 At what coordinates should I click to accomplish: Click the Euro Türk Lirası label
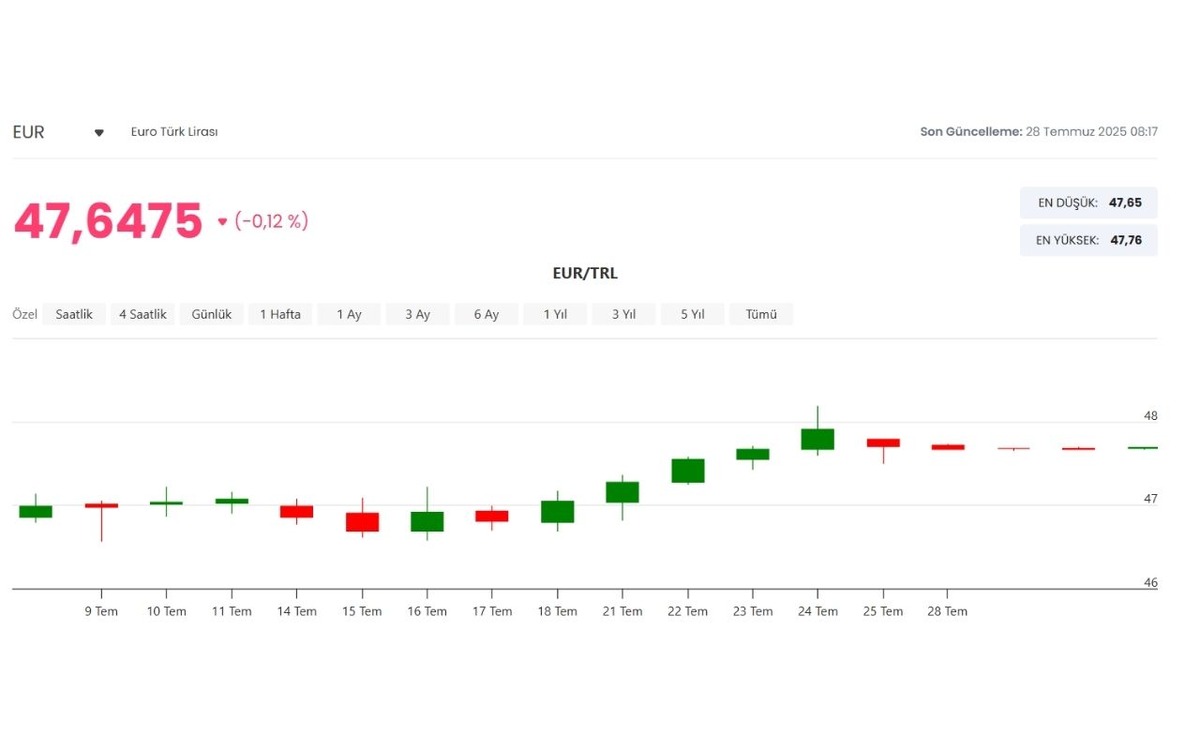174,132
